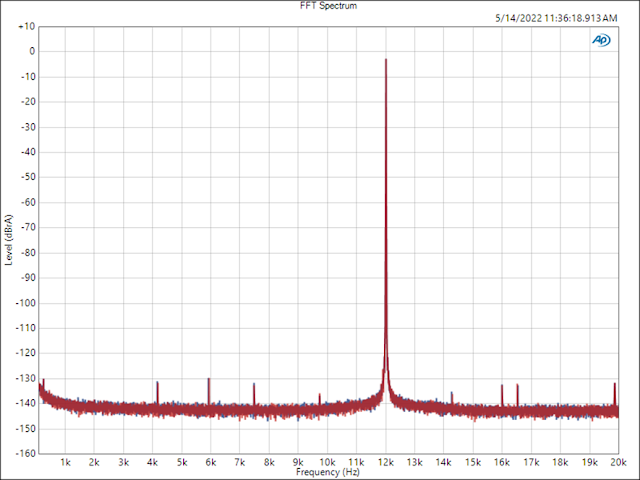The image size is (640, 480).
Task: Click the -20 level tick label
Action: coord(28,102)
